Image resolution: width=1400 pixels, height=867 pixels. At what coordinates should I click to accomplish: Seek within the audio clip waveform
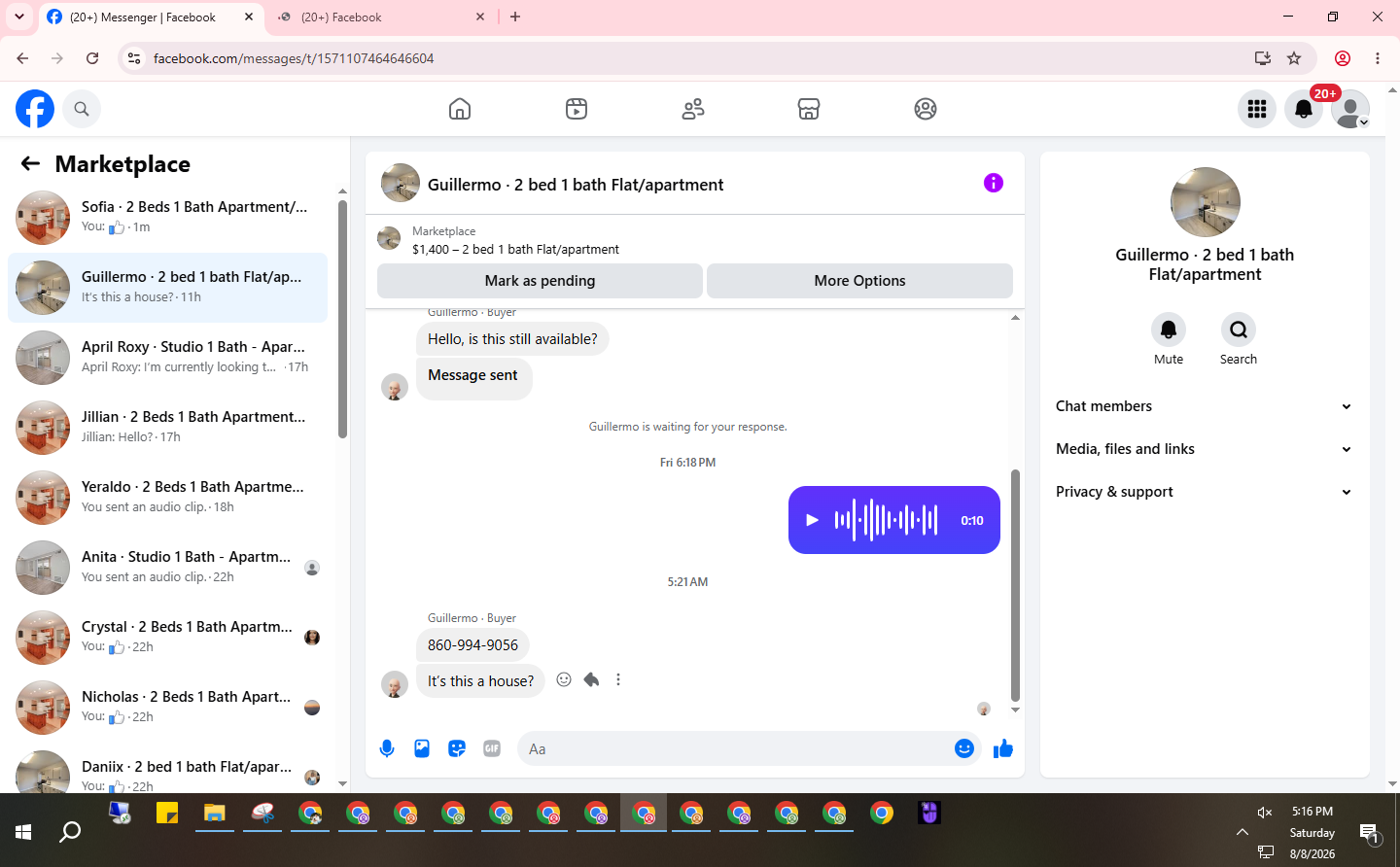(886, 520)
